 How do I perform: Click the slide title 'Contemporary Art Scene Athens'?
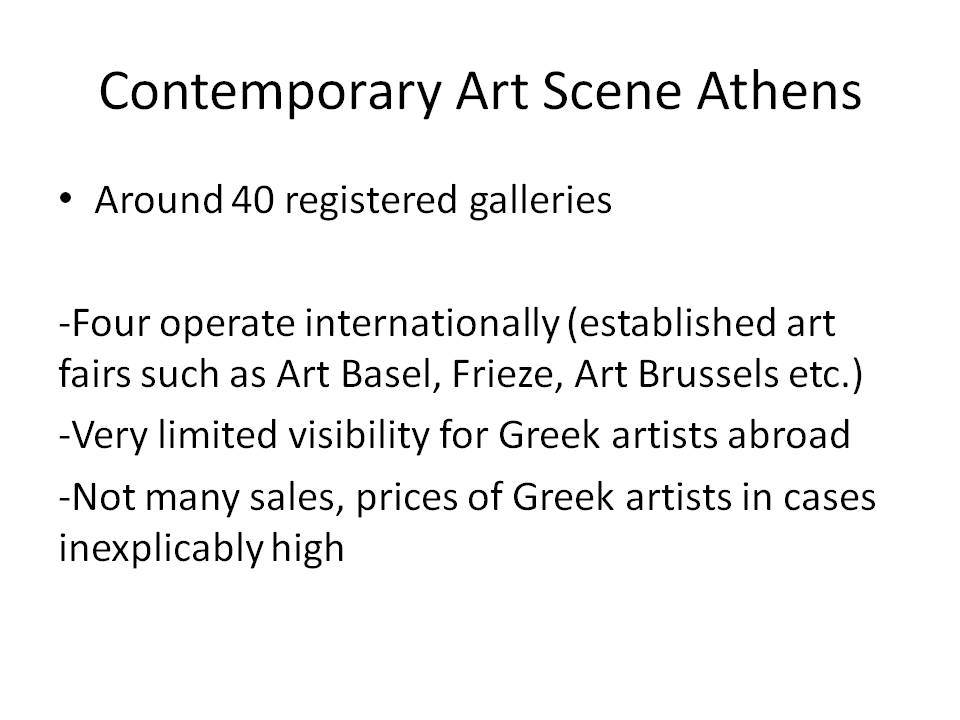[x=480, y=92]
